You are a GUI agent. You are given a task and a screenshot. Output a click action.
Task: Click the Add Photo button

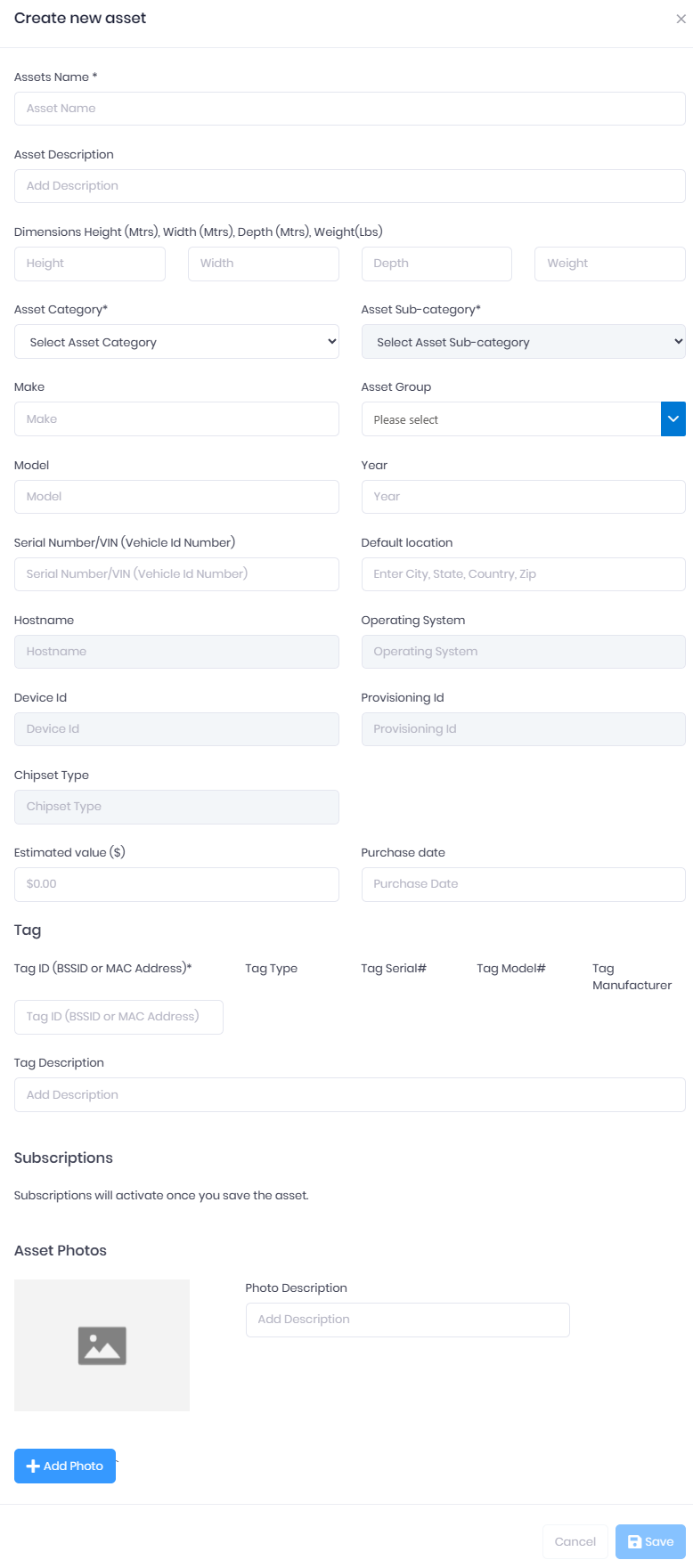point(64,1466)
